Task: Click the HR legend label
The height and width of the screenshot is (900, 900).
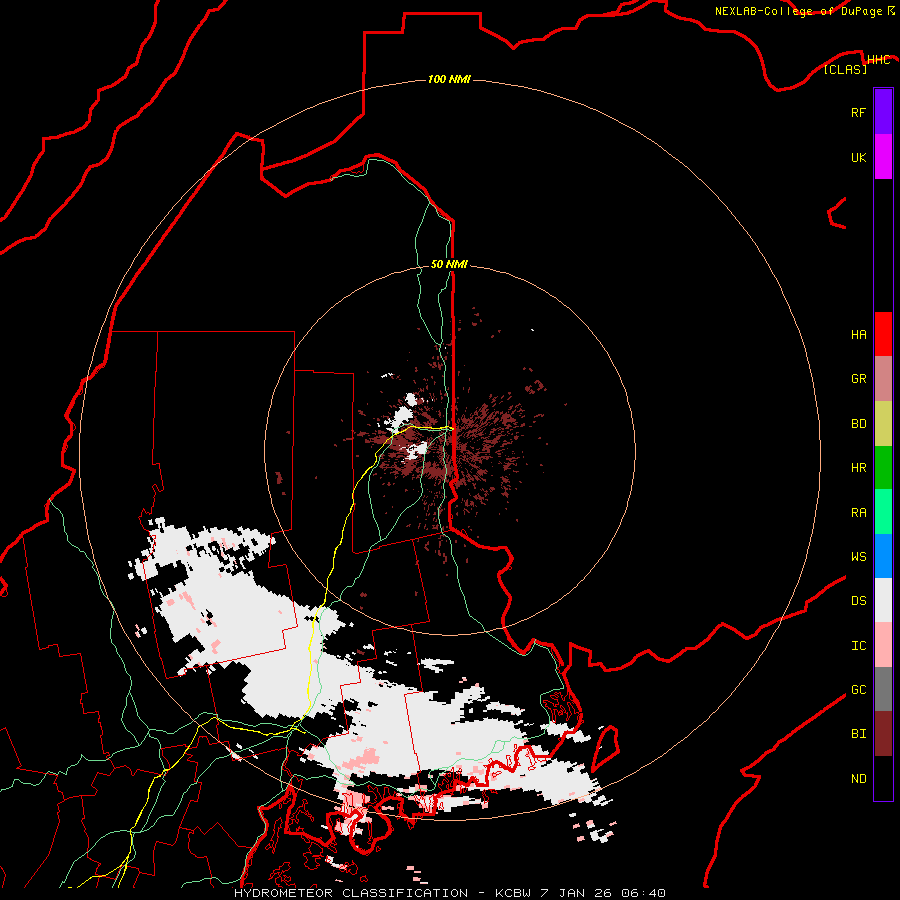Action: point(858,468)
